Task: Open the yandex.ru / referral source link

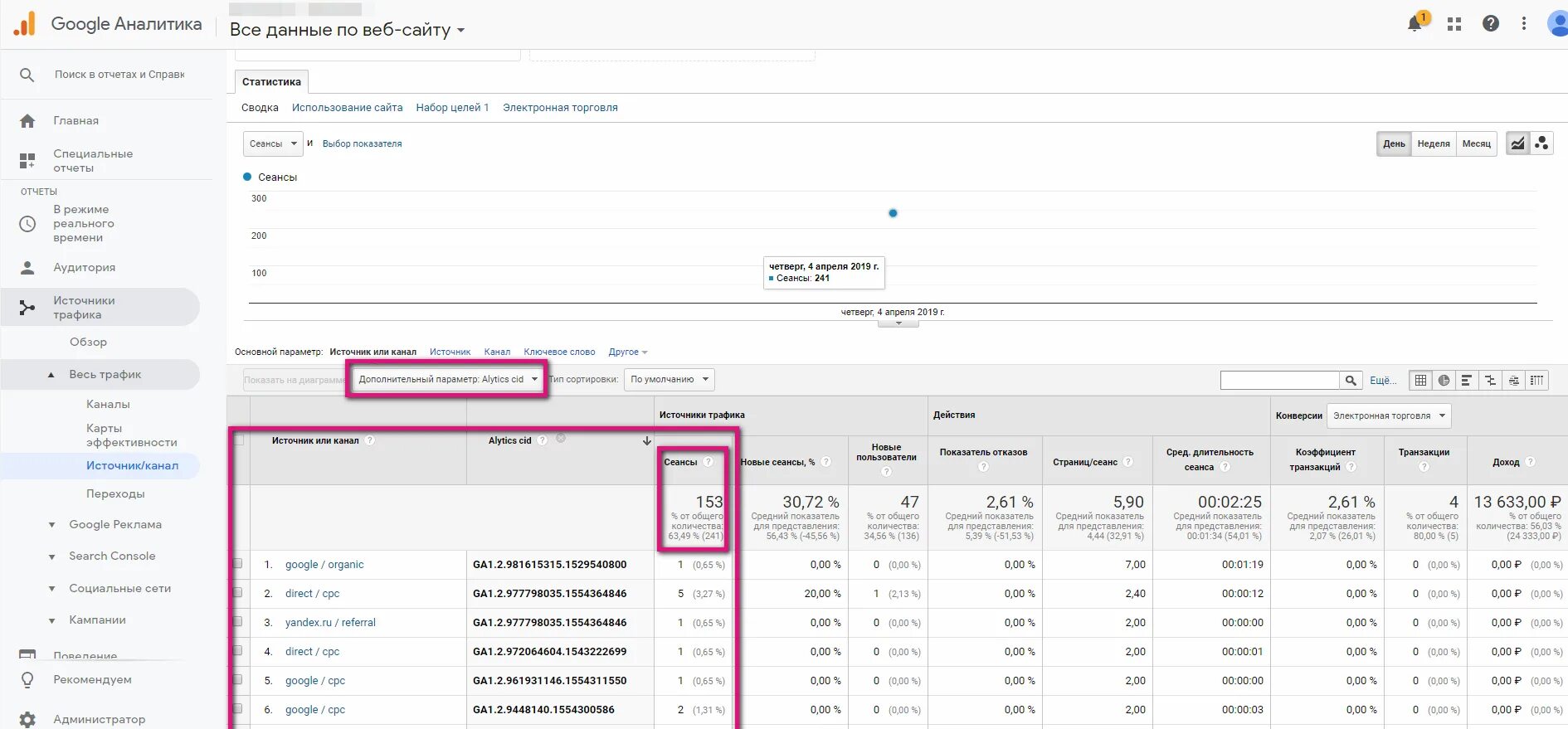Action: click(330, 622)
